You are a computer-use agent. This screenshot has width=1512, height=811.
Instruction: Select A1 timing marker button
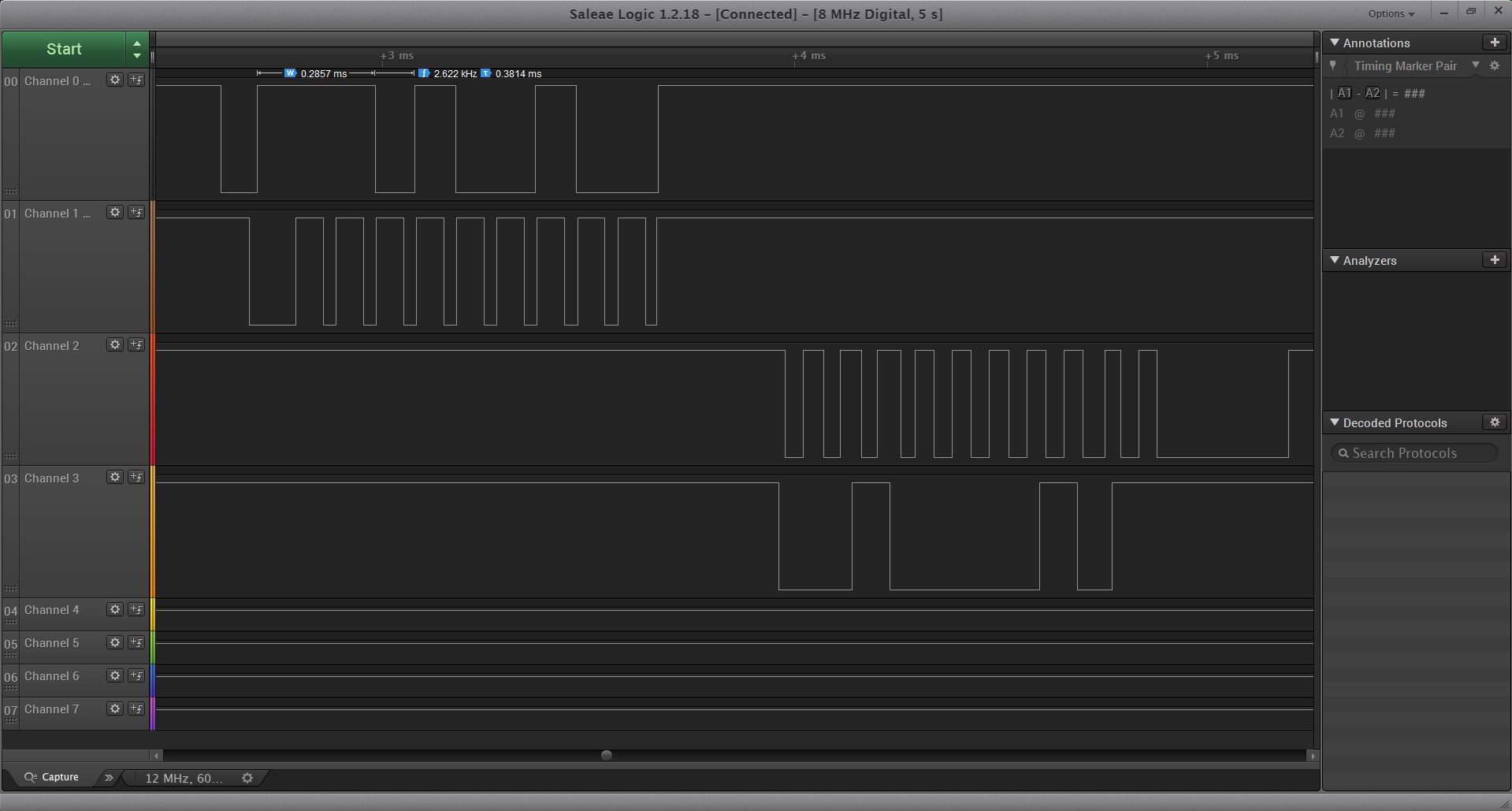point(1344,93)
